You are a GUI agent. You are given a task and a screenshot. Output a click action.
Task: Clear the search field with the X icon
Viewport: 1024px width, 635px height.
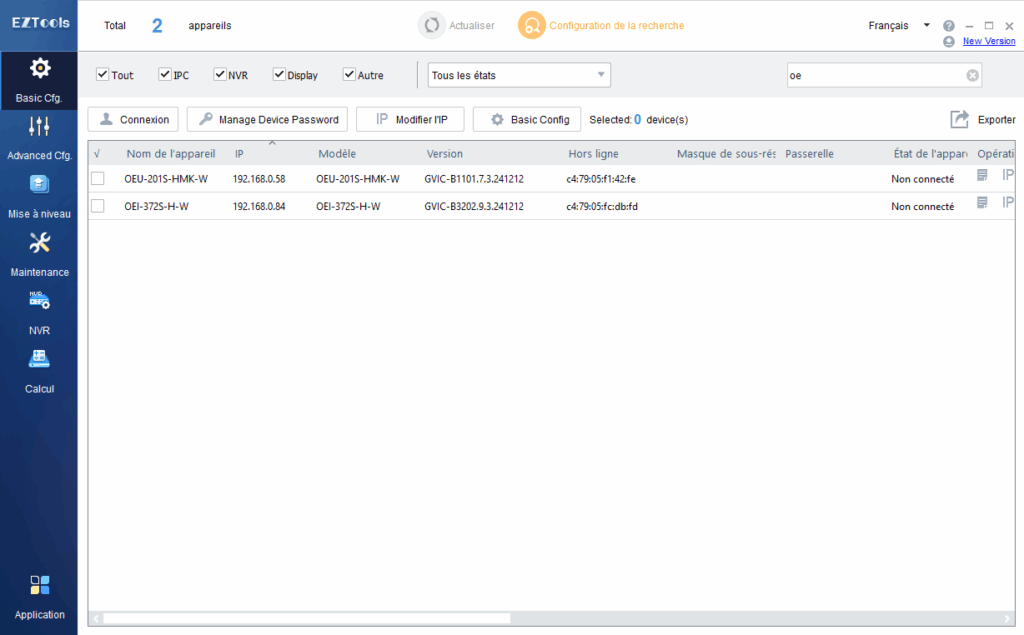tap(972, 75)
